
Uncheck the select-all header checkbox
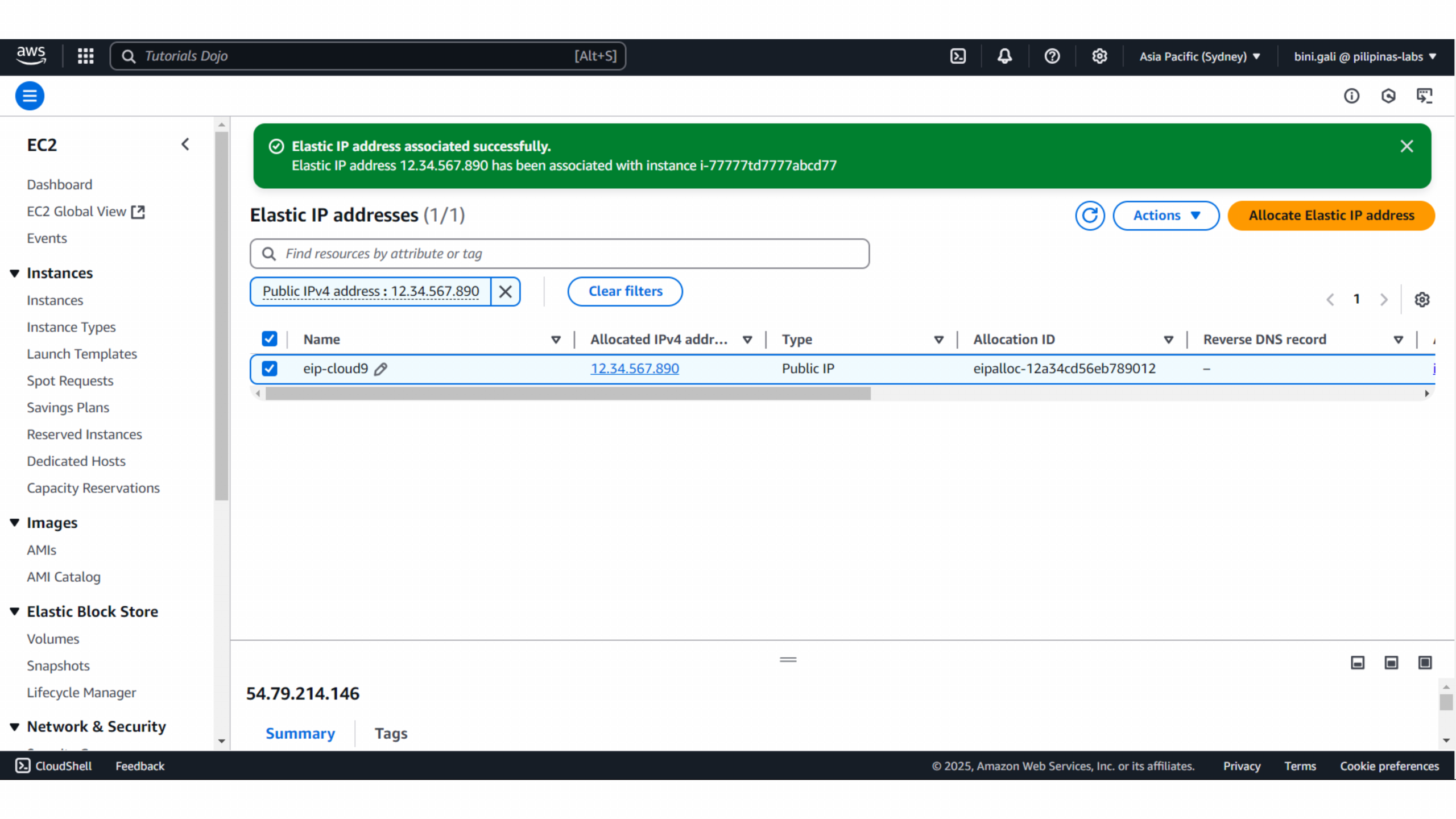click(270, 339)
